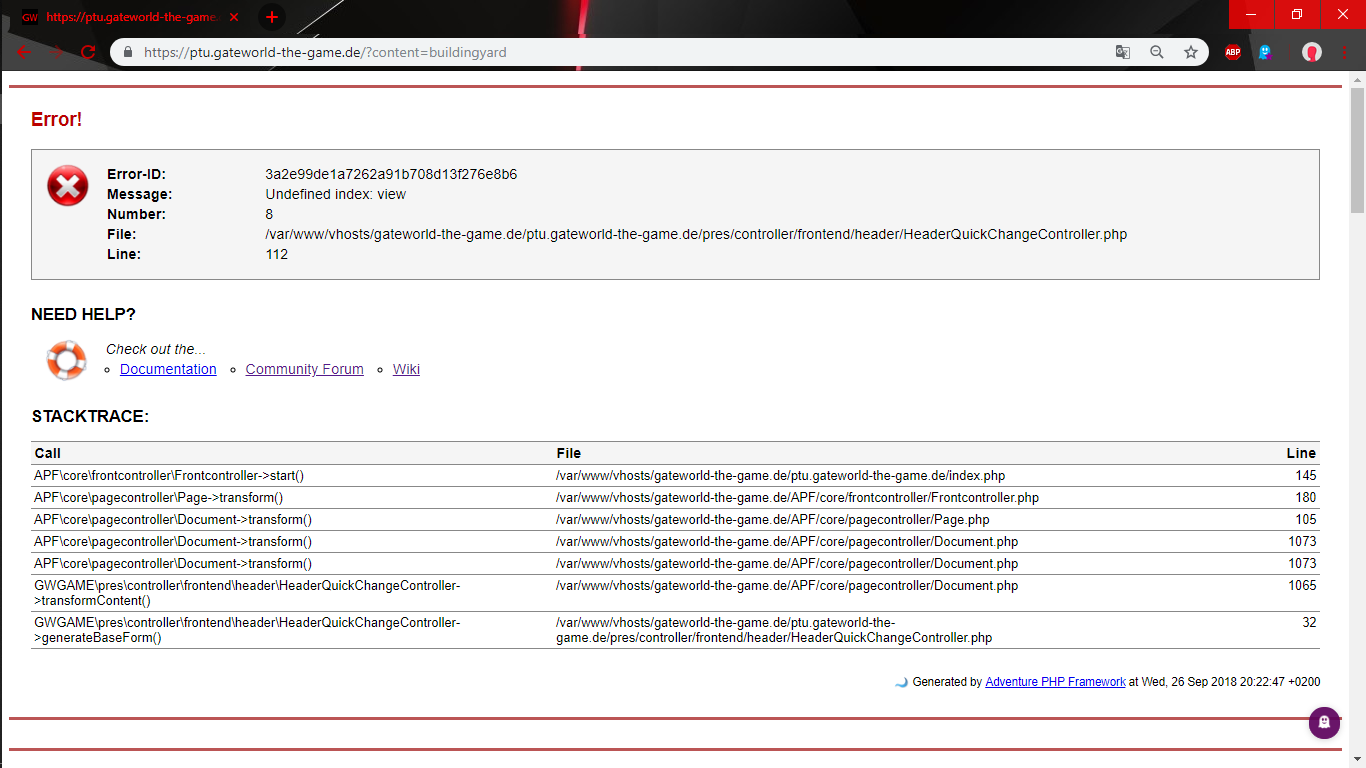
Task: Open the Adventure PHP Framework link
Action: [x=1055, y=682]
